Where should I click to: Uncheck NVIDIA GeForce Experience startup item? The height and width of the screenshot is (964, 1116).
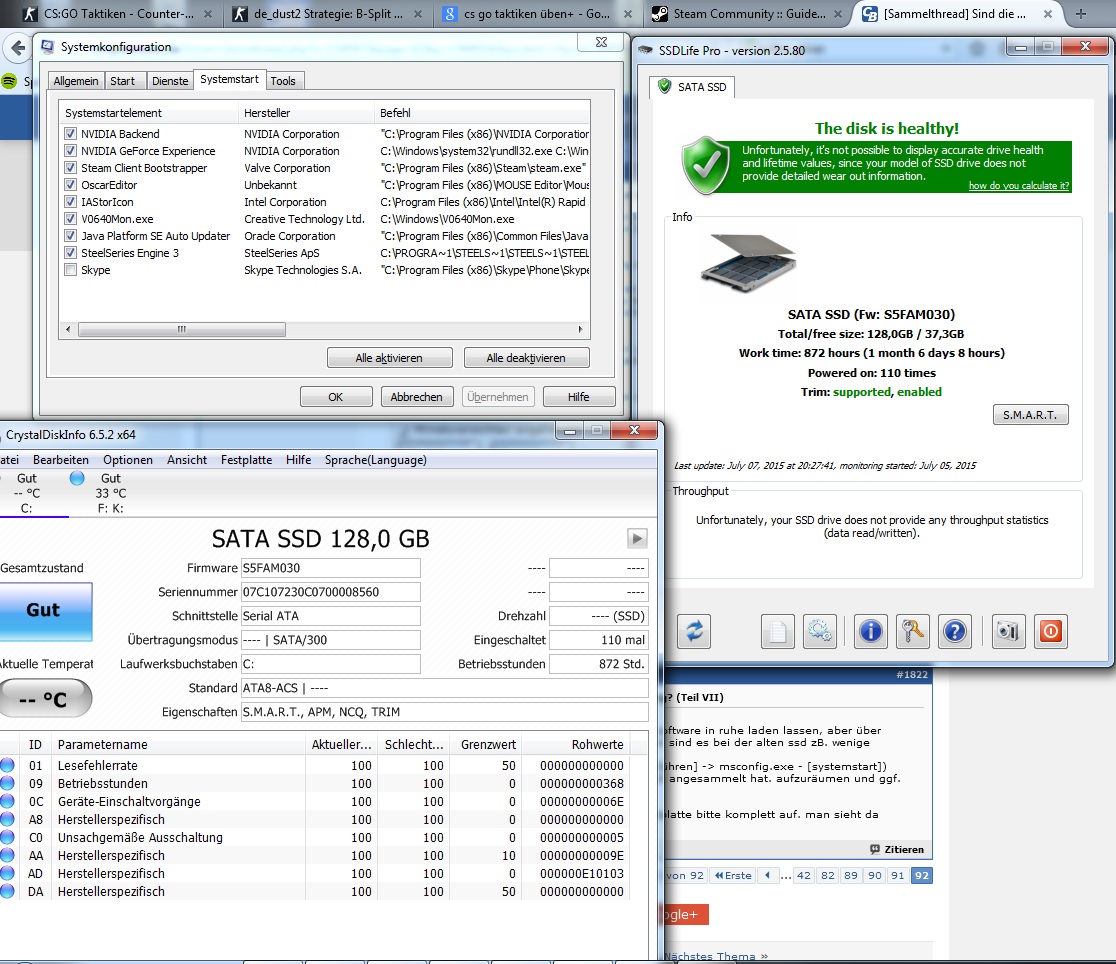[x=70, y=150]
